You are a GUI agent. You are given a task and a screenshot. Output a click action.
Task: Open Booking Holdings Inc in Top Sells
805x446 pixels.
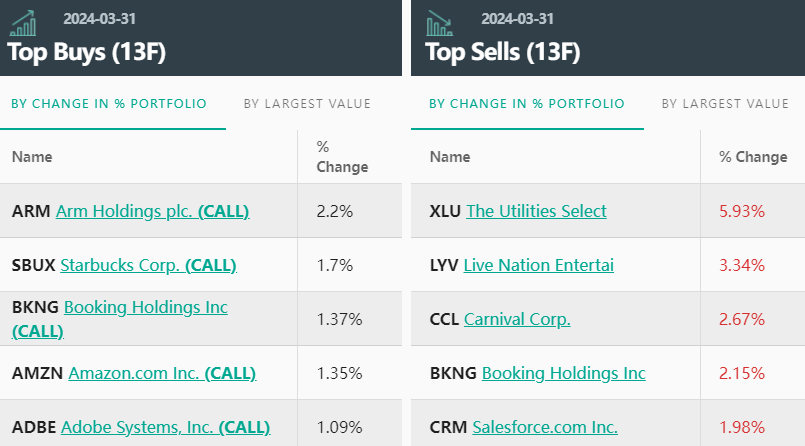coord(563,373)
